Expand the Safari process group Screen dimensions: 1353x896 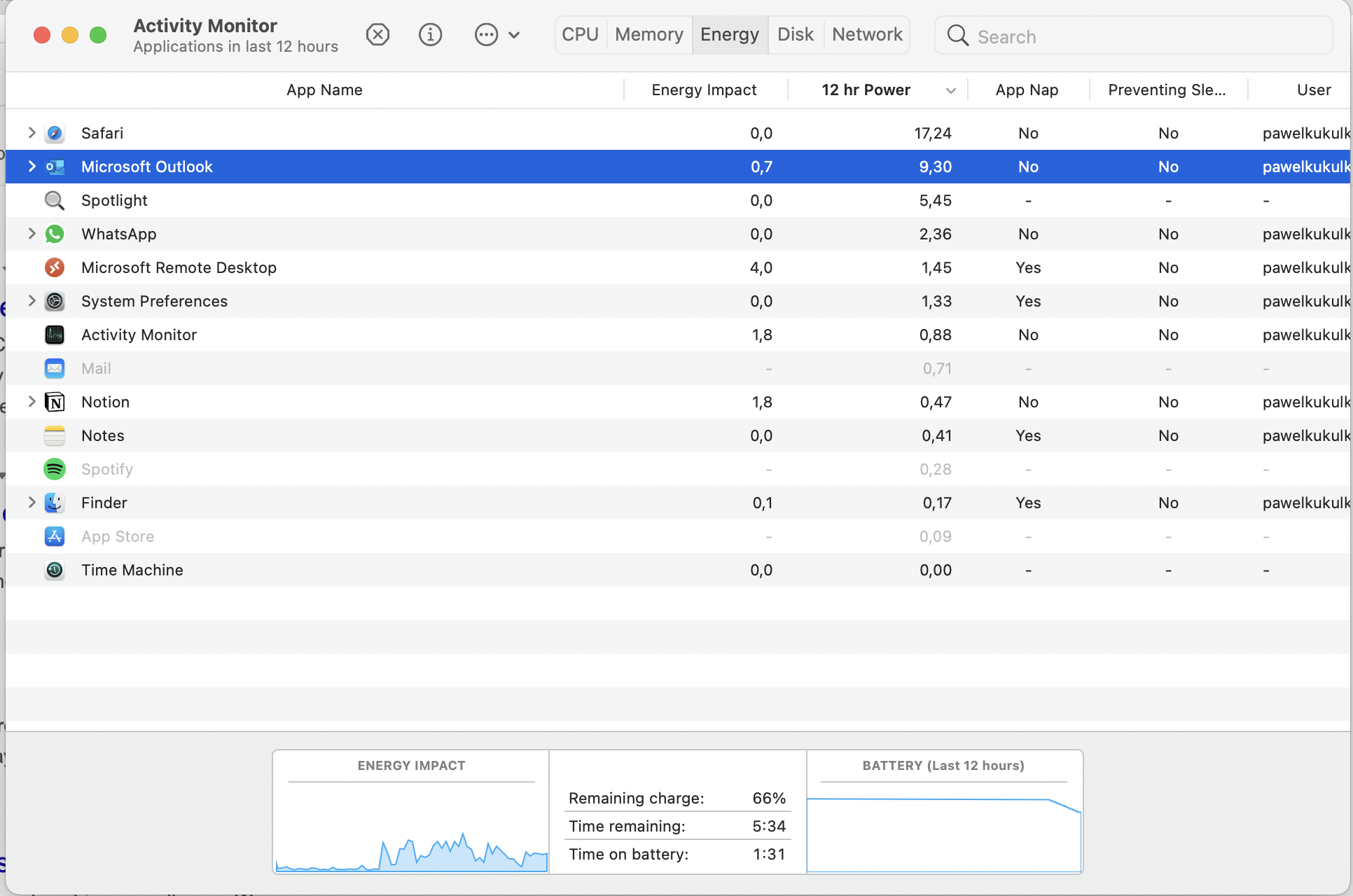32,133
